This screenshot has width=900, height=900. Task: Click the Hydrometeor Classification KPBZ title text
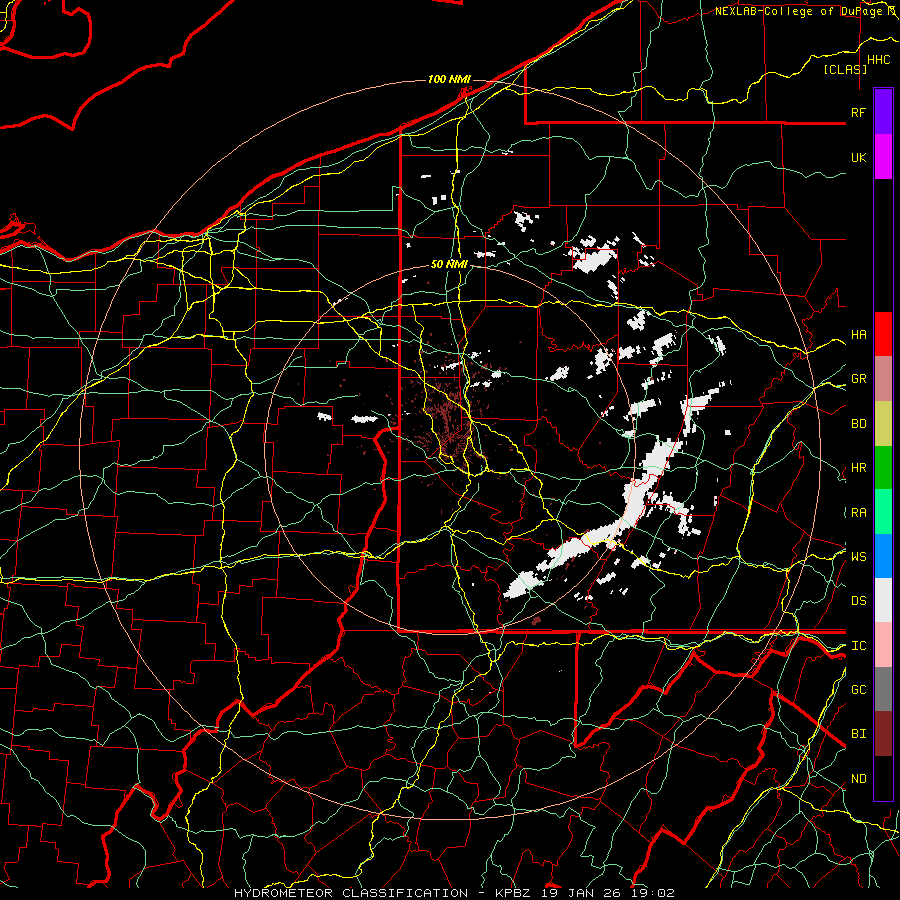click(x=454, y=893)
